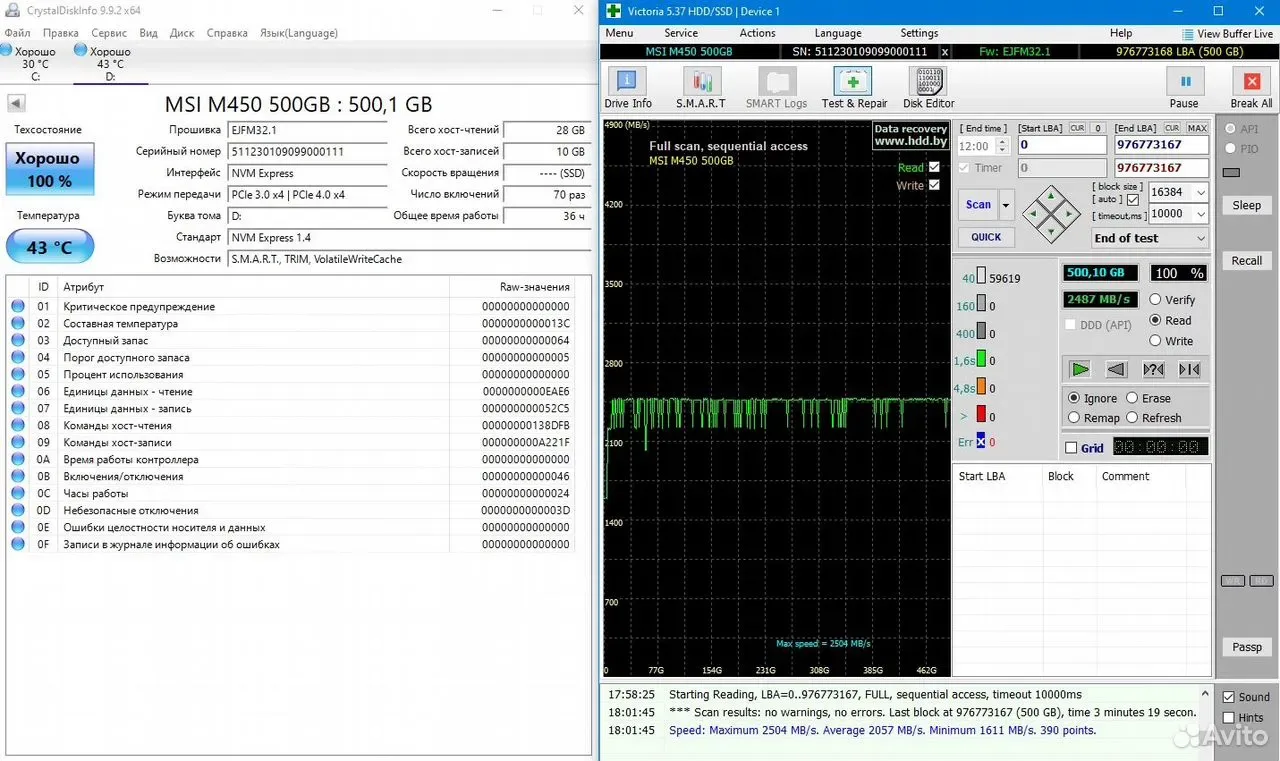The image size is (1280, 761).
Task: Open the Settings menu in Victoria
Action: pyautogui.click(x=919, y=33)
